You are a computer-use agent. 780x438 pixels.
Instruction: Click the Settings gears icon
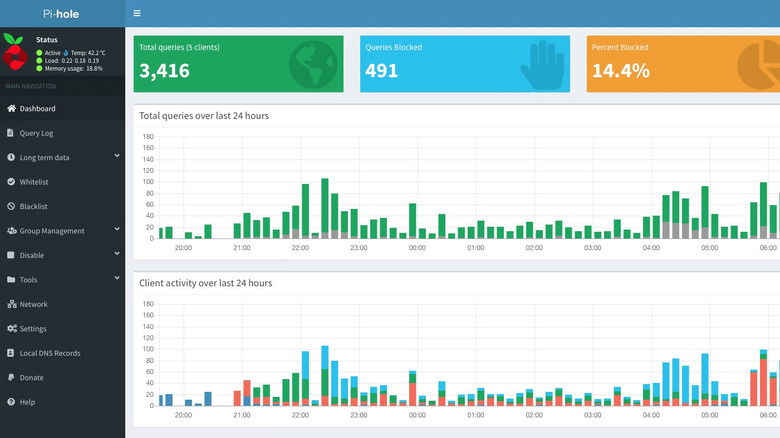(x=11, y=328)
